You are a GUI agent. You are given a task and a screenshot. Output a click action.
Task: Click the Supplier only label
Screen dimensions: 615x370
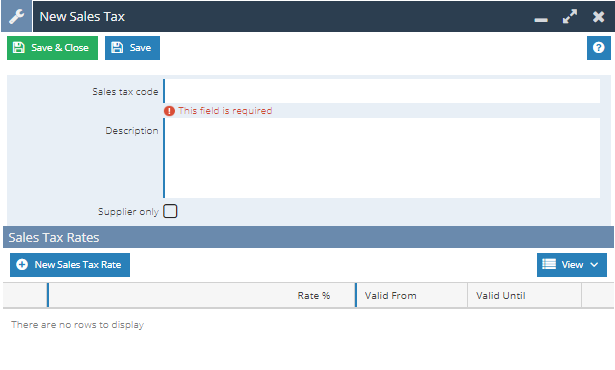pyautogui.click(x=128, y=212)
